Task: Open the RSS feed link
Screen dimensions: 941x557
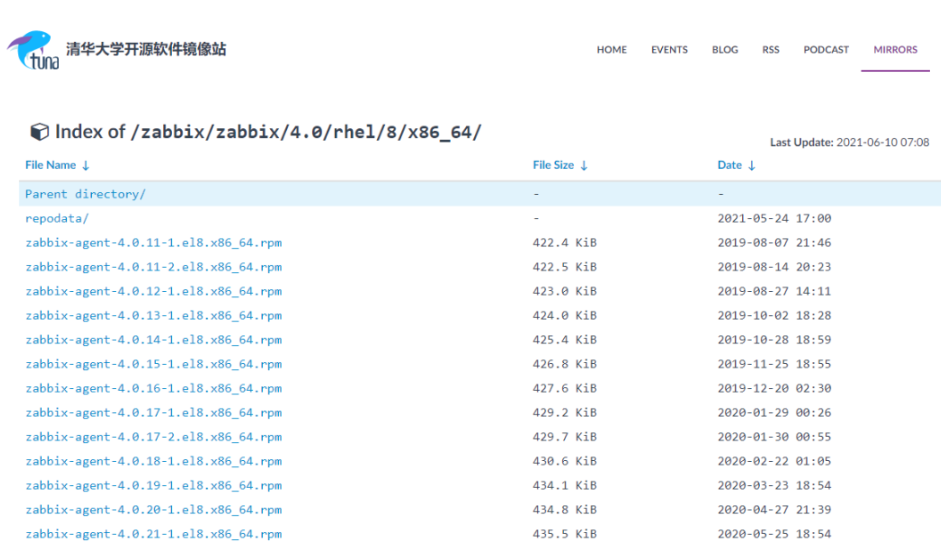Action: (771, 50)
